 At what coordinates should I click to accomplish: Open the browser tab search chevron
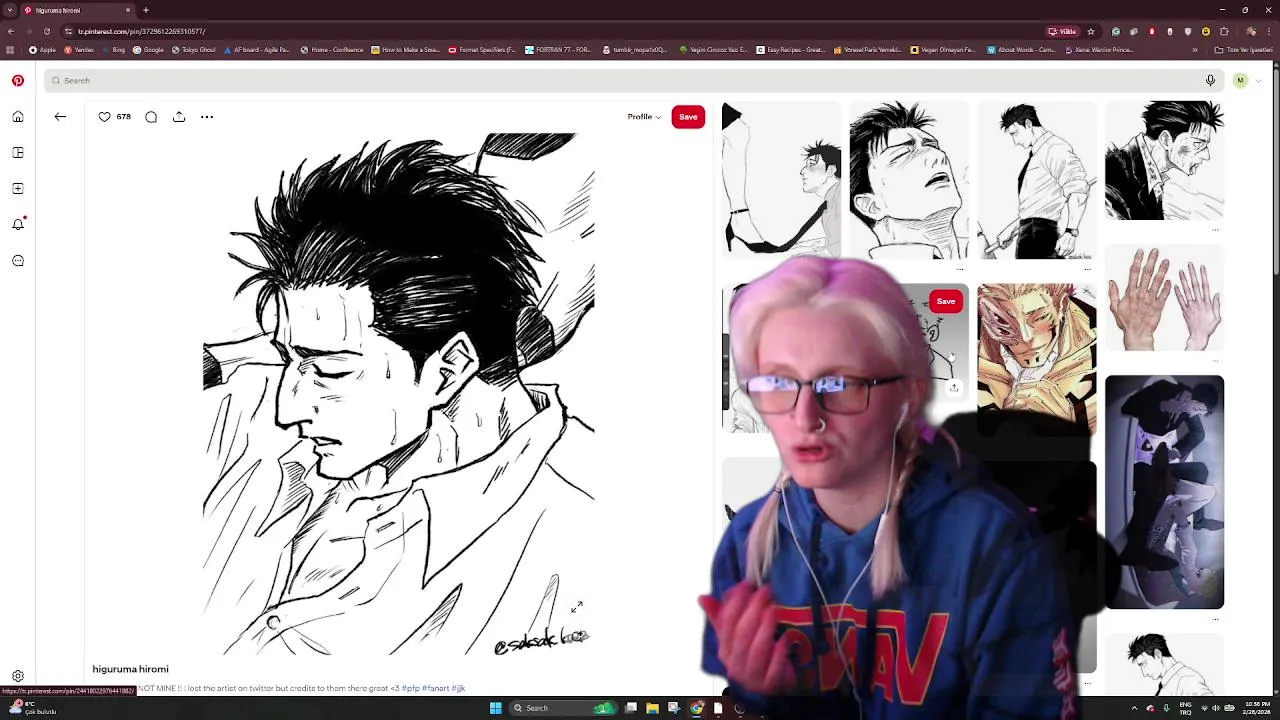[x=10, y=10]
